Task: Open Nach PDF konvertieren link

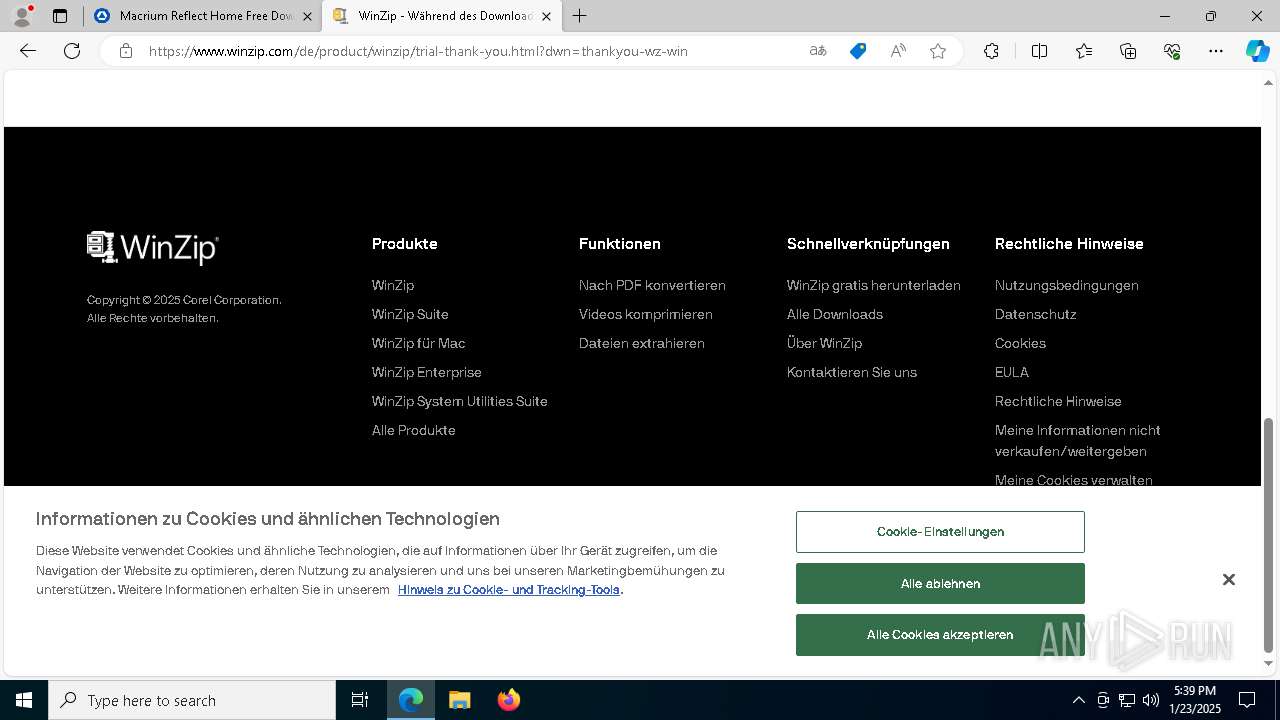Action: pyautogui.click(x=652, y=285)
